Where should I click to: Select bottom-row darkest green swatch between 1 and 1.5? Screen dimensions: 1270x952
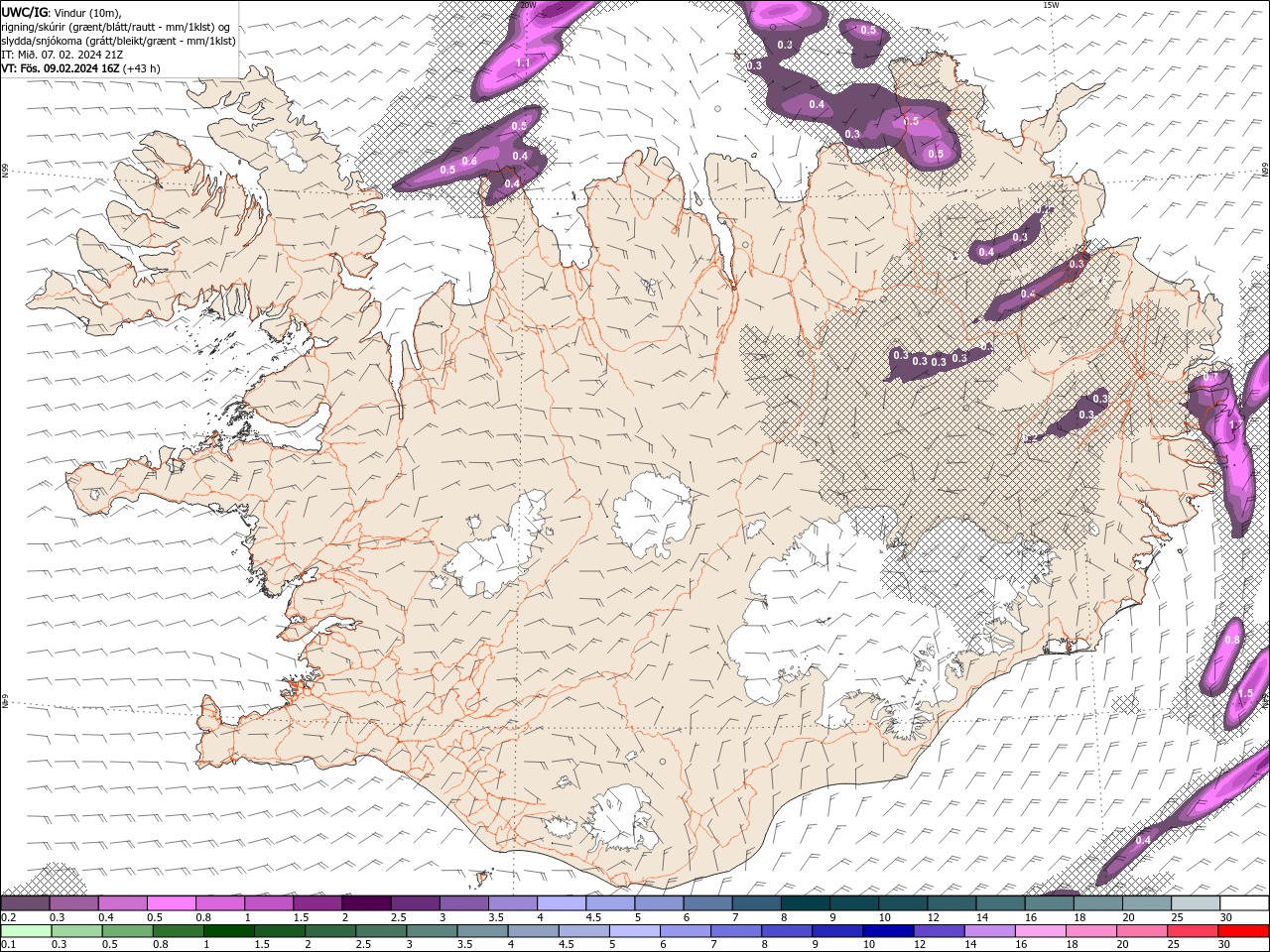228,931
